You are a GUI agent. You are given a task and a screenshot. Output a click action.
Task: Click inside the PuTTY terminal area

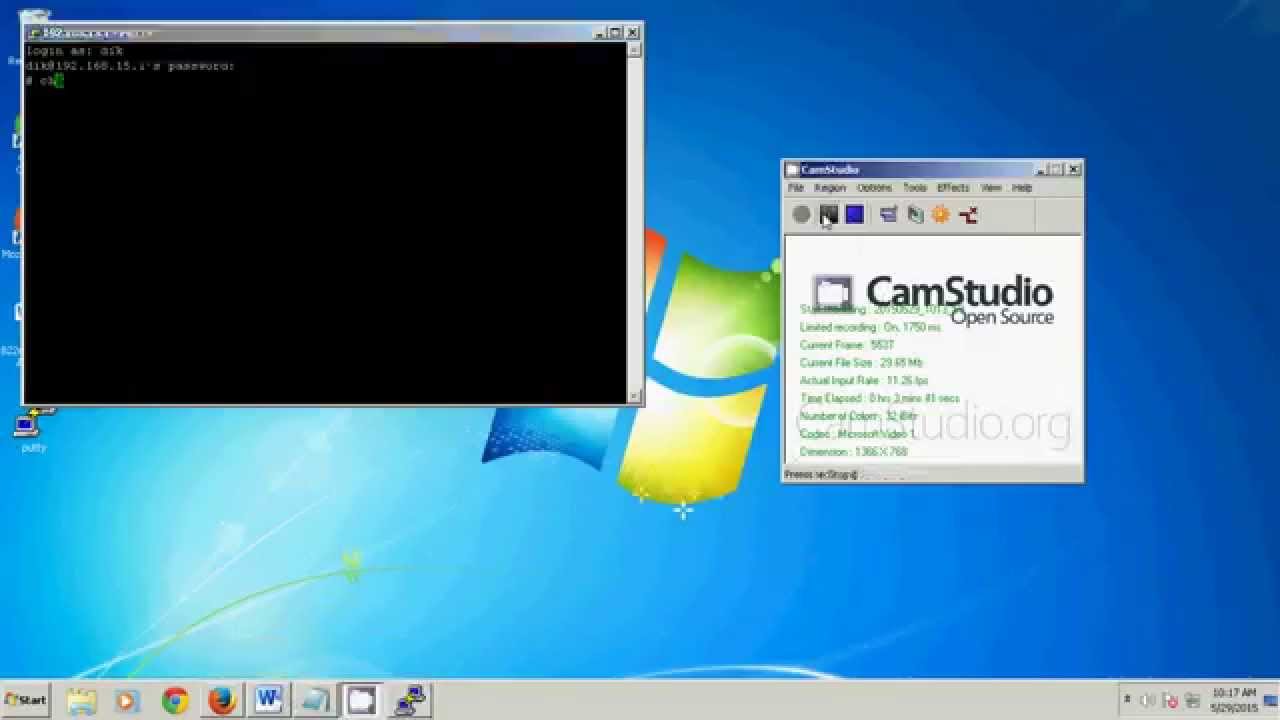point(325,222)
